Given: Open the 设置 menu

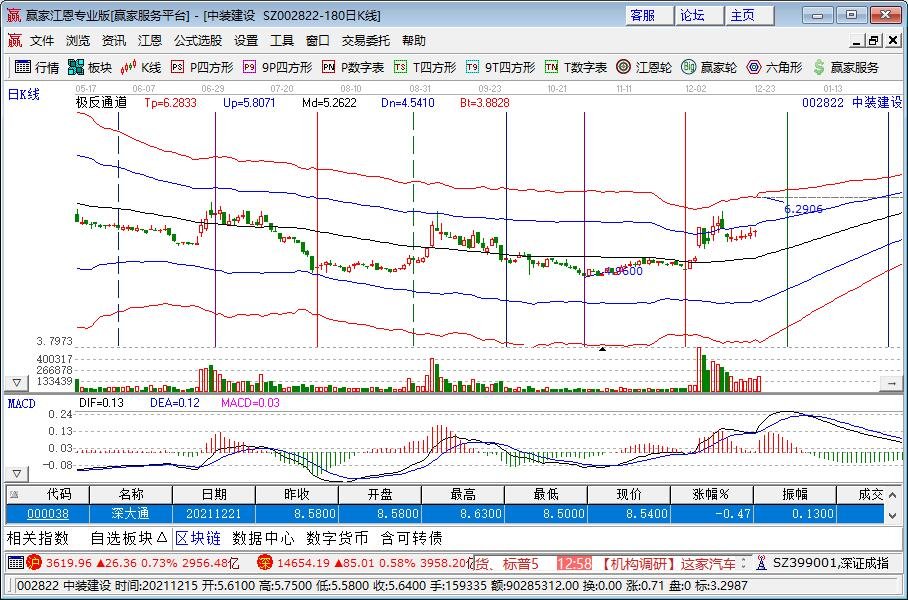Looking at the screenshot, I should point(246,41).
